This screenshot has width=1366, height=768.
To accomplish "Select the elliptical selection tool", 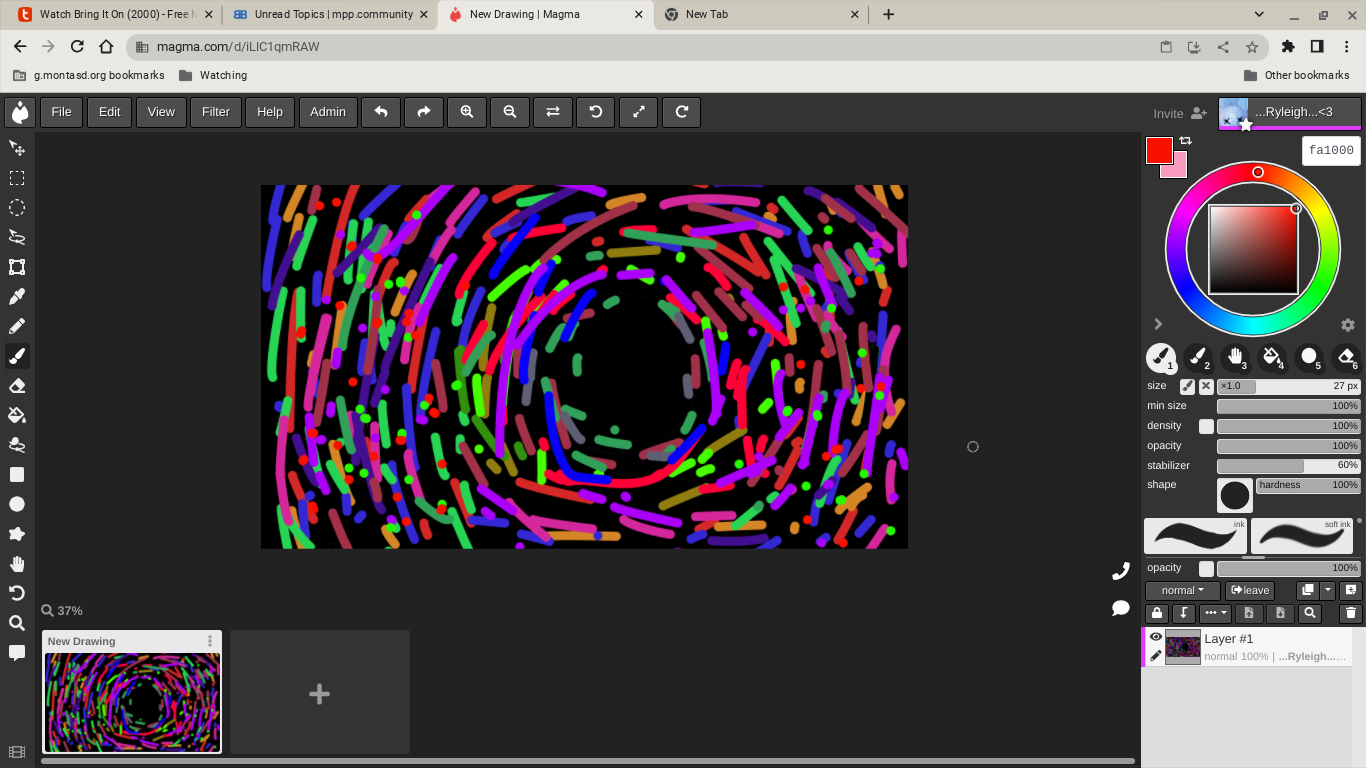I will point(17,208).
